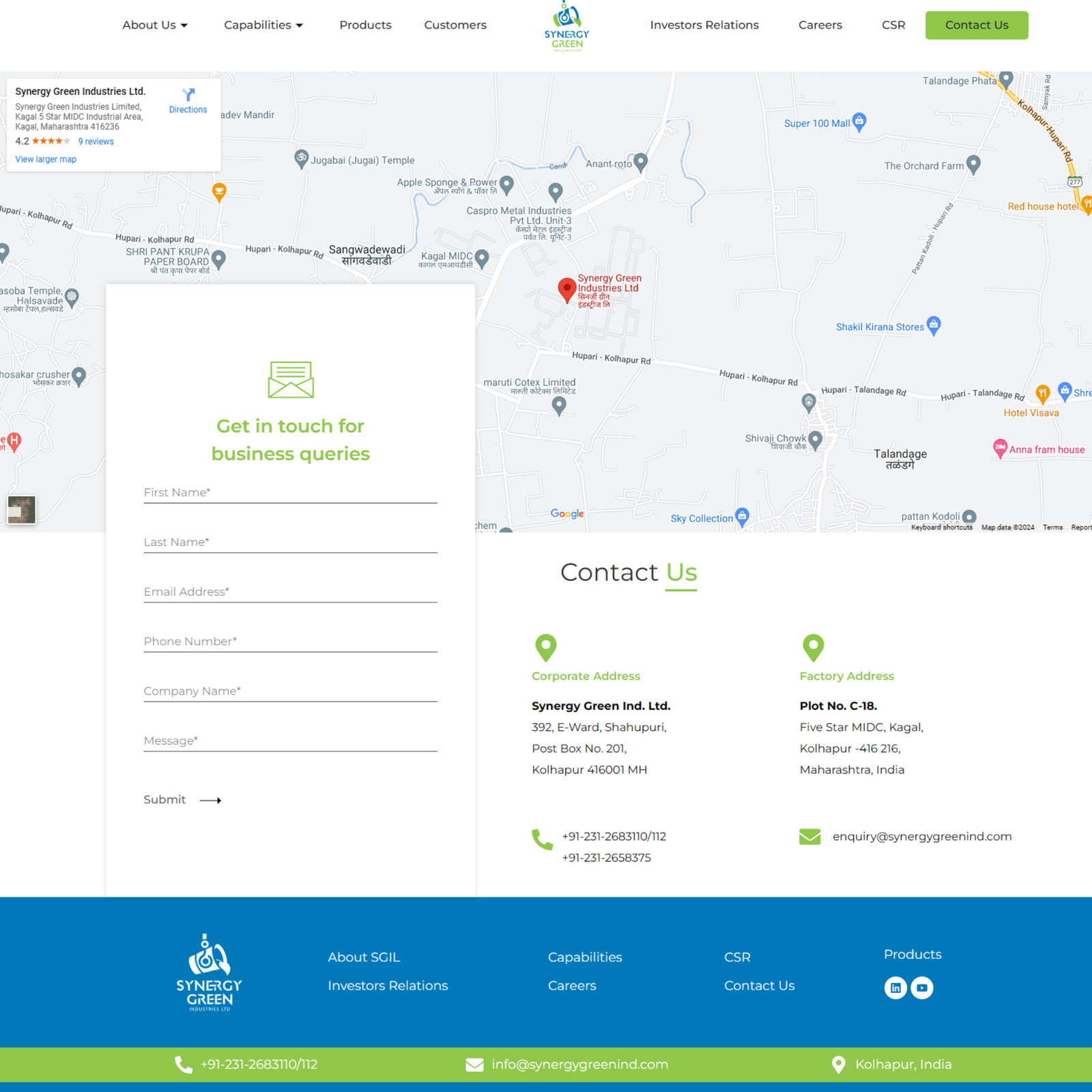This screenshot has height=1092, width=1092.
Task: Click the hosakar crusher map pin
Action: pos(78,376)
